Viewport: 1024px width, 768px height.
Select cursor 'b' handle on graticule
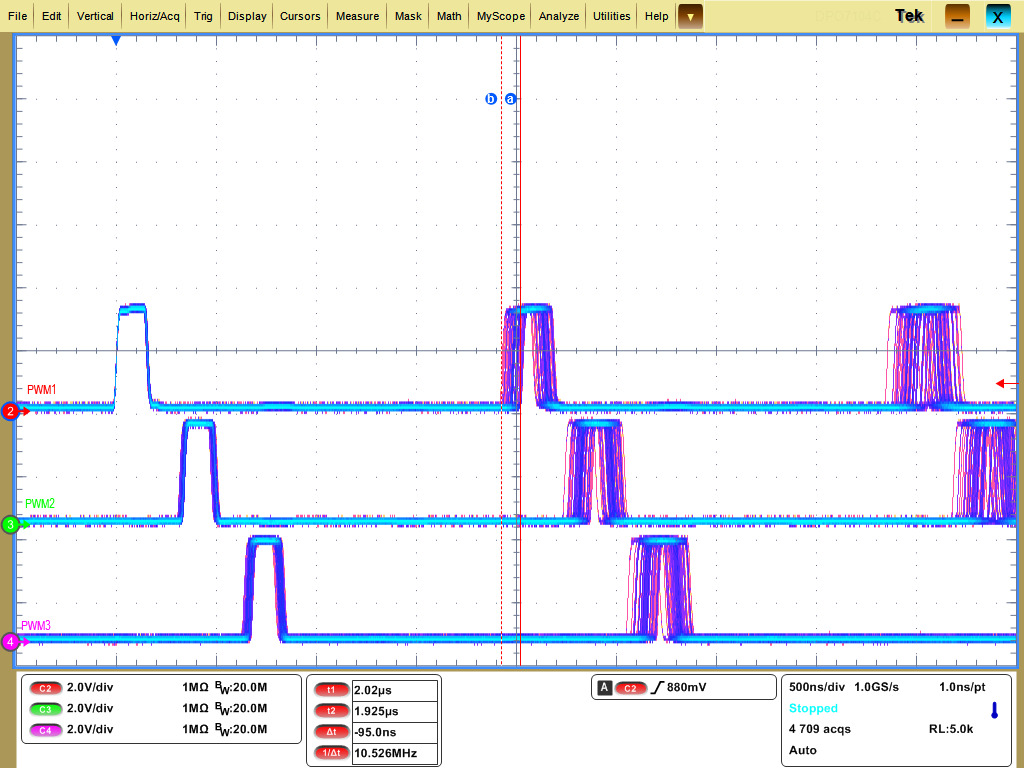pyautogui.click(x=491, y=99)
